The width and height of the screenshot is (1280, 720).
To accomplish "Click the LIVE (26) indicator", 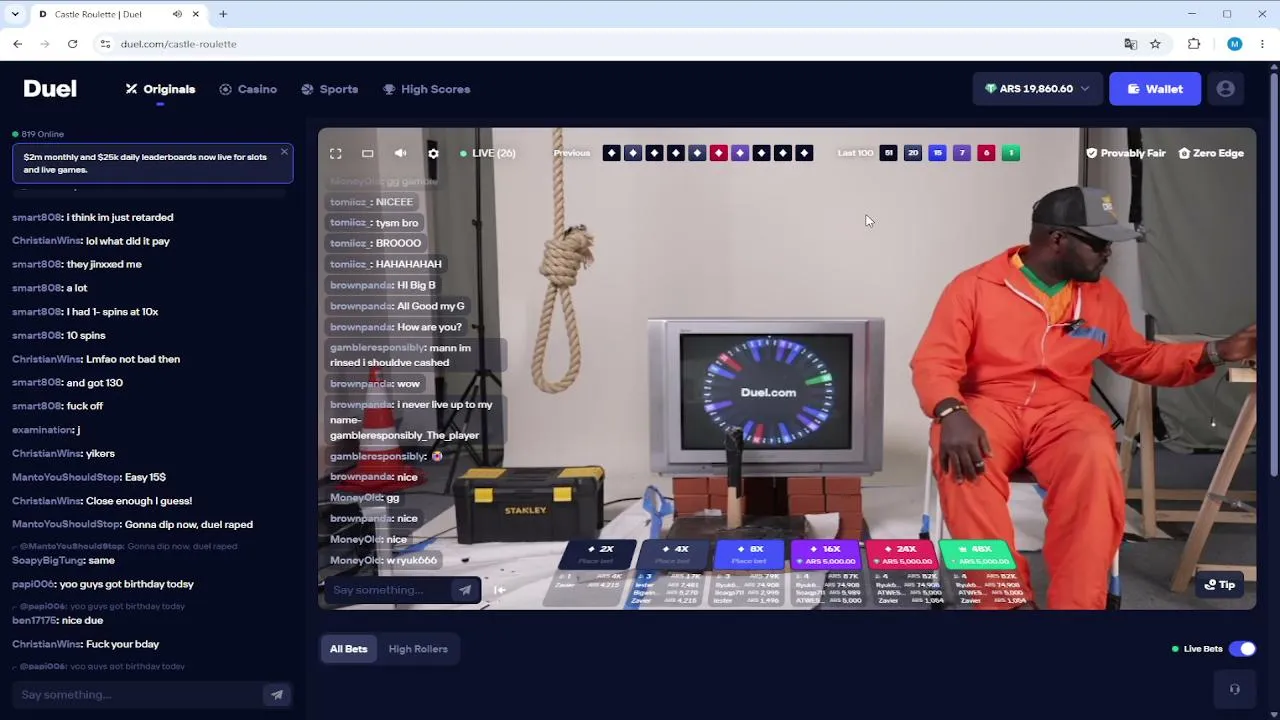I will (488, 153).
